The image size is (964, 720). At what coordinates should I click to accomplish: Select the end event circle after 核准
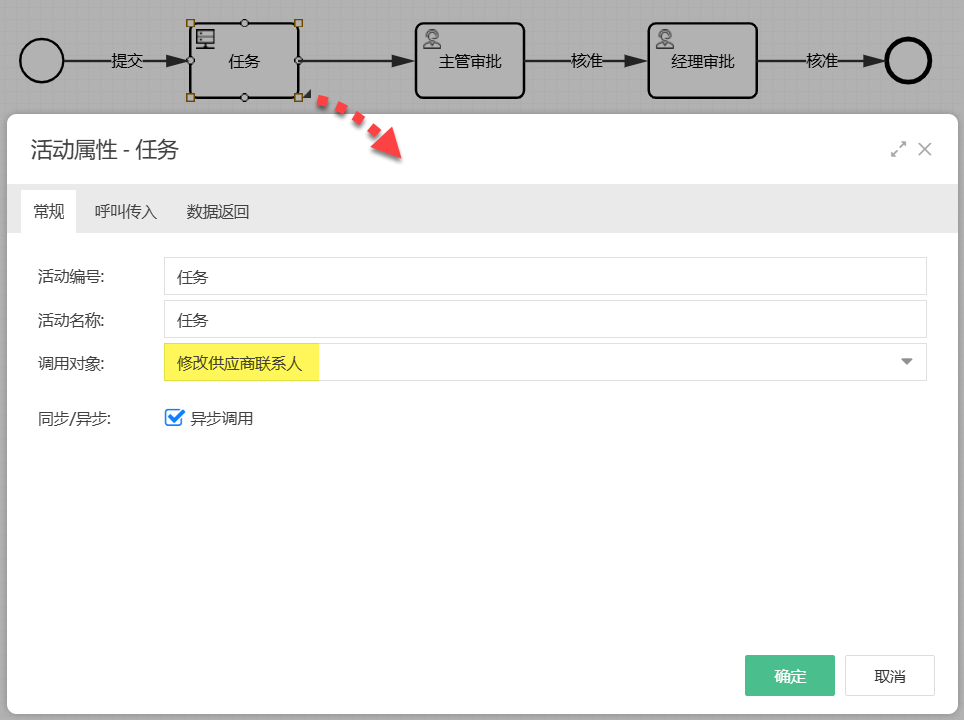click(x=908, y=61)
